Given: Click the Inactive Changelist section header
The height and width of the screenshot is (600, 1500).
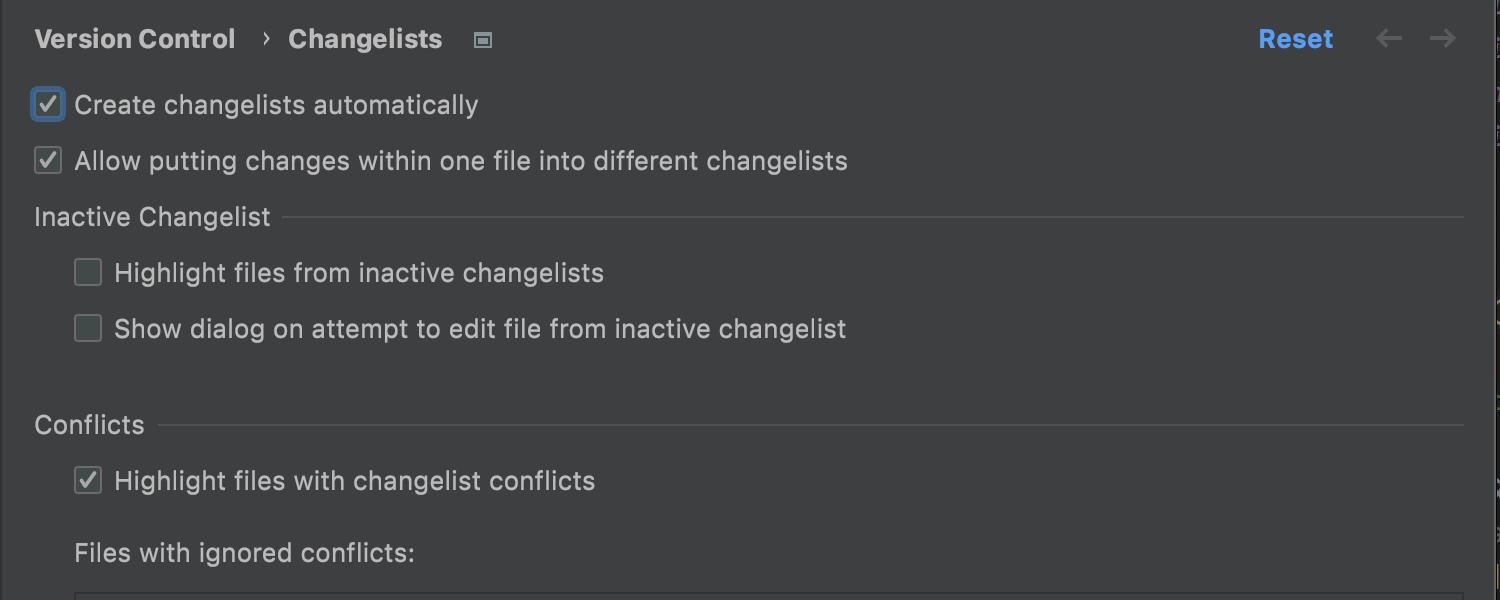Looking at the screenshot, I should [152, 217].
